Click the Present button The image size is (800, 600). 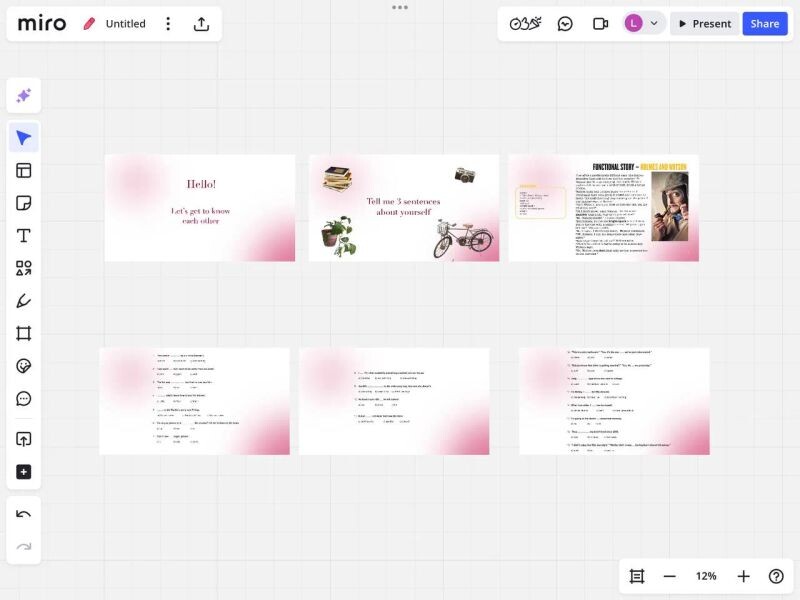coord(703,24)
